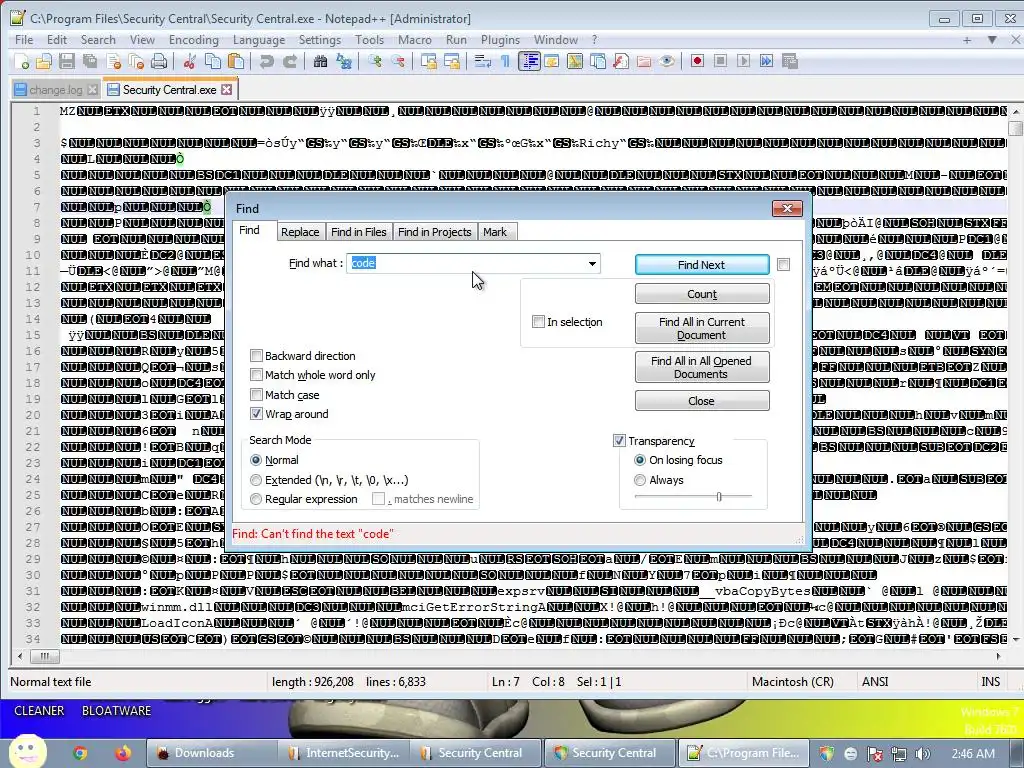Click the Playback macro icon
The width and height of the screenshot is (1024, 768).
pos(743,61)
